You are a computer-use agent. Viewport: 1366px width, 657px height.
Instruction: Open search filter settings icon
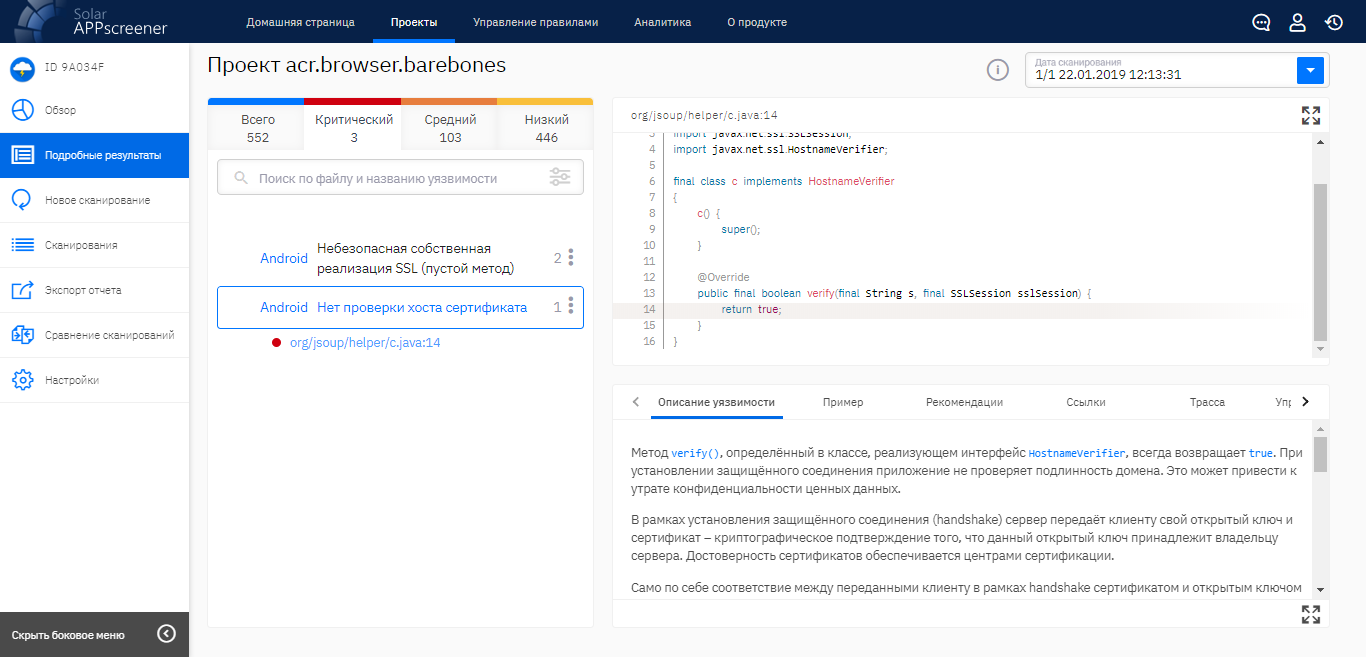pyautogui.click(x=560, y=178)
